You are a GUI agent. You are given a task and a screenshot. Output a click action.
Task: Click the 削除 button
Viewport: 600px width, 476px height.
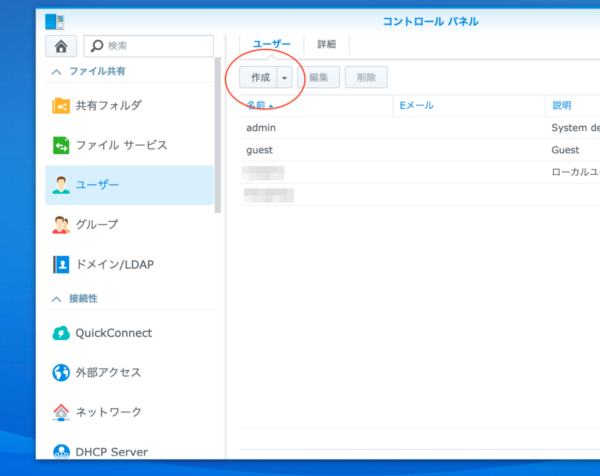366,78
